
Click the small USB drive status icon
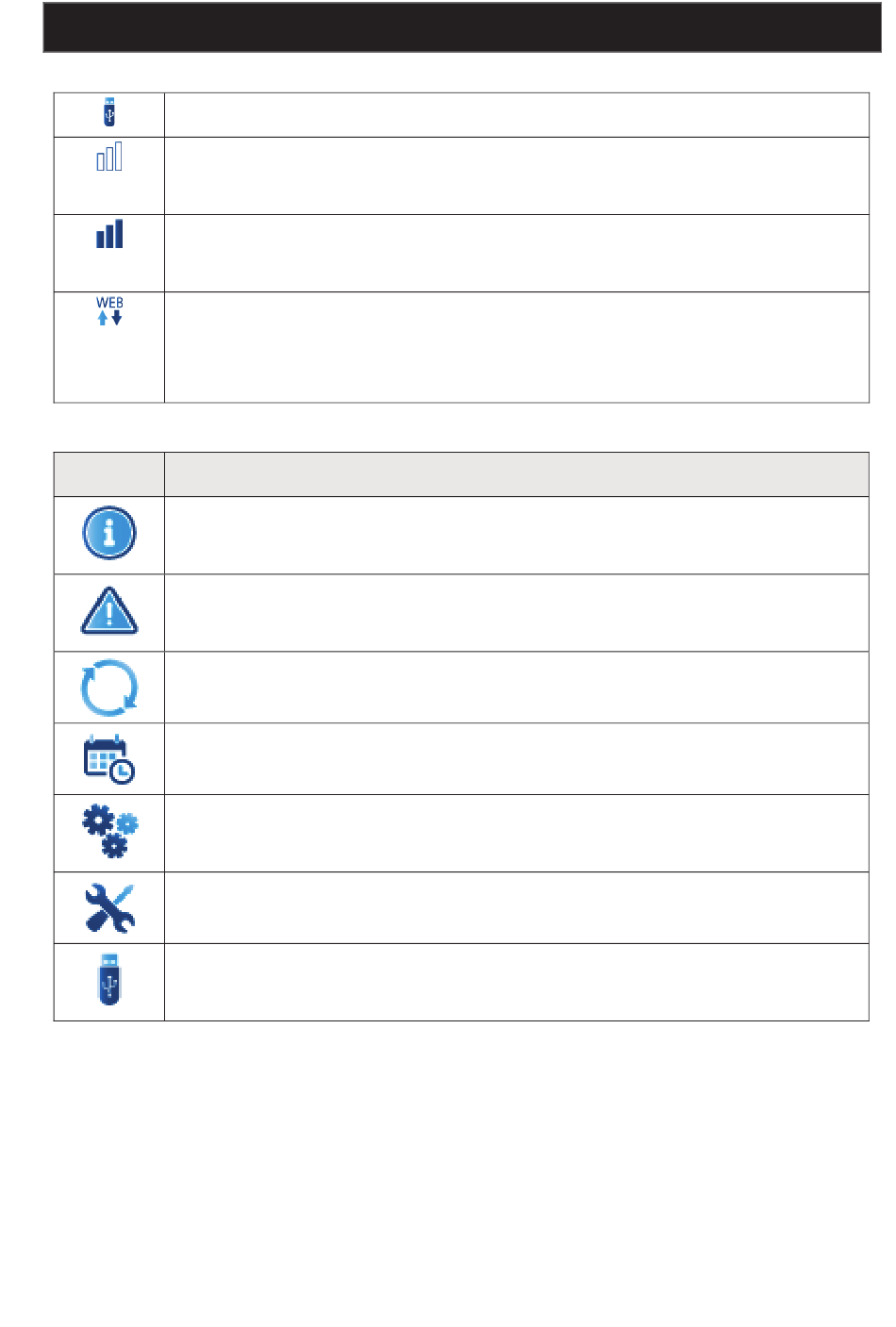click(109, 112)
